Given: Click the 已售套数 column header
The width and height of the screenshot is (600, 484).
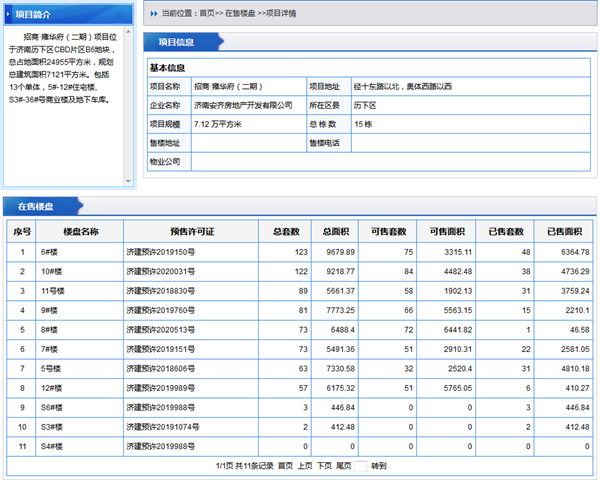Looking at the screenshot, I should pyautogui.click(x=506, y=231).
